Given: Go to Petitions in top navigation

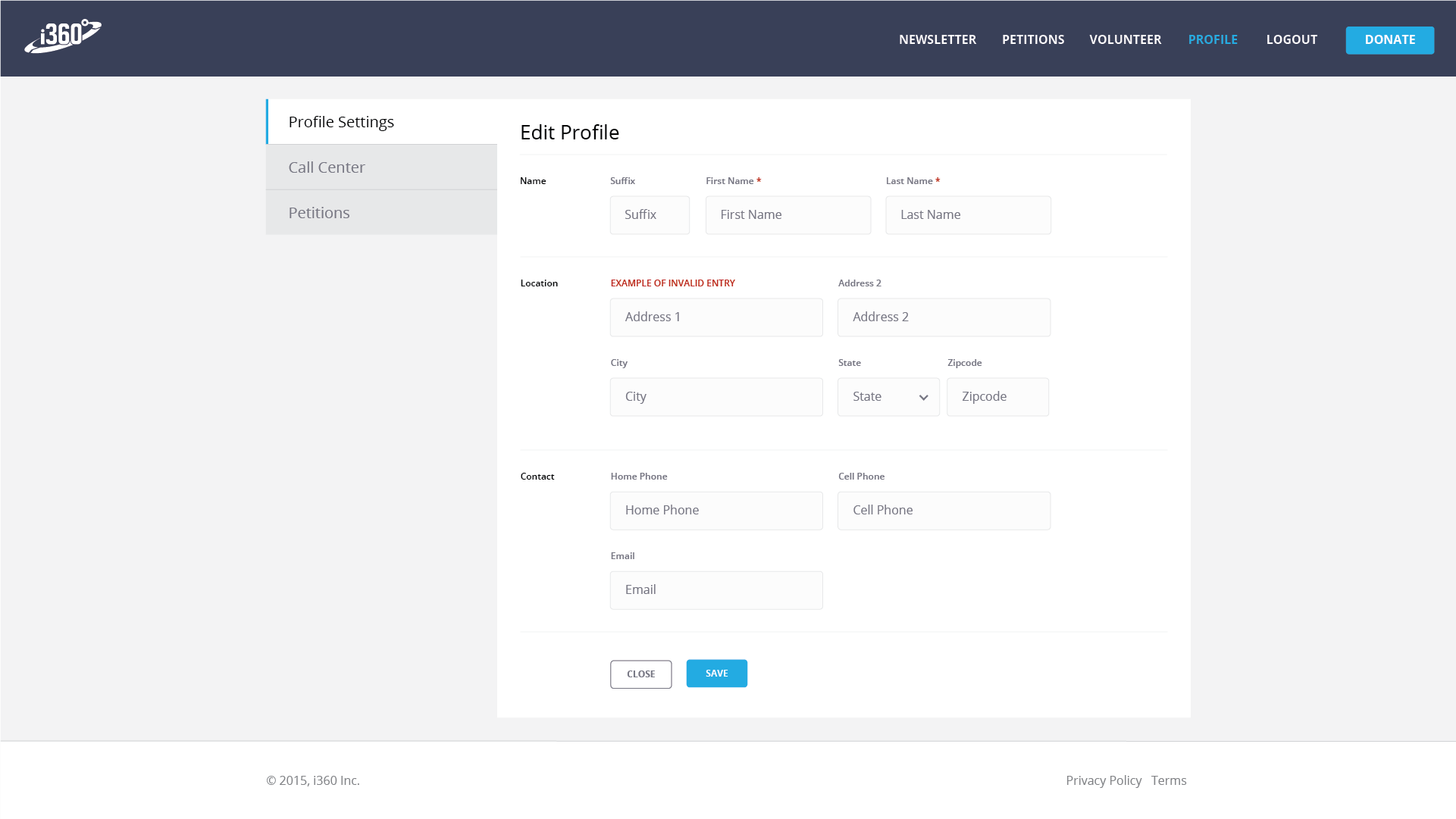Looking at the screenshot, I should click(x=1033, y=39).
